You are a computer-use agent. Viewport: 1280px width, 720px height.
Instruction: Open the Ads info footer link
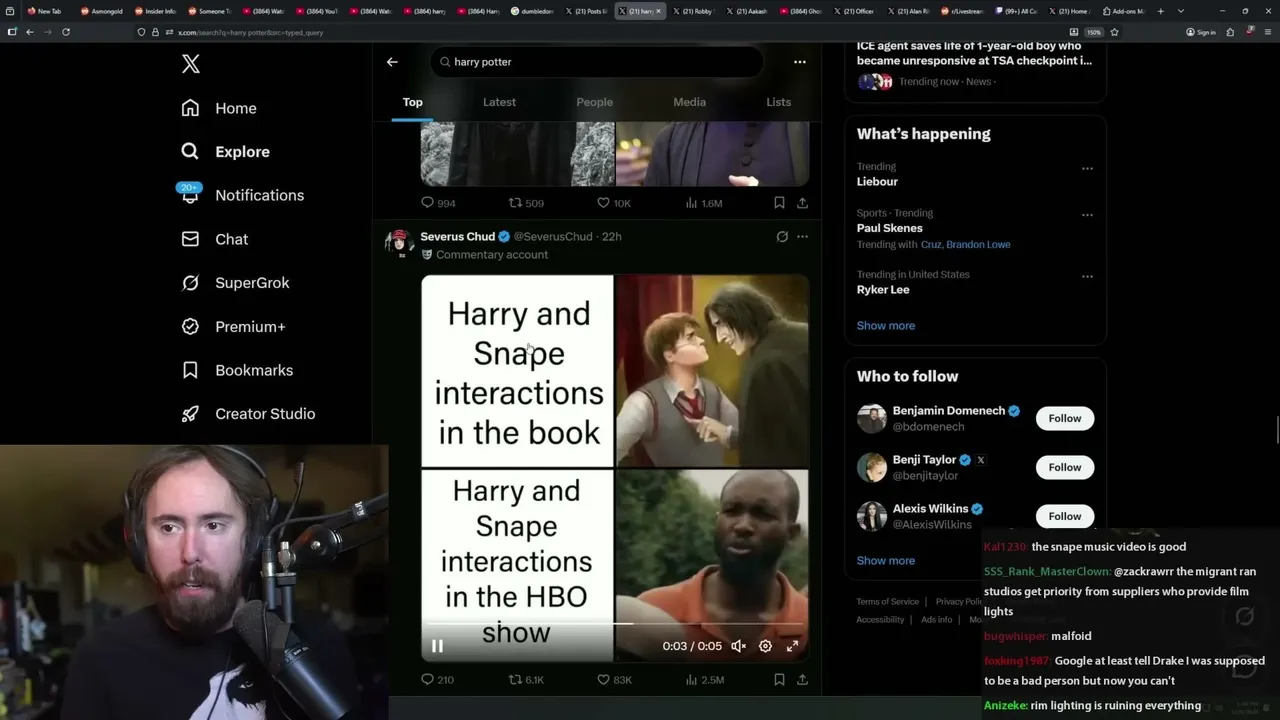pyautogui.click(x=937, y=620)
